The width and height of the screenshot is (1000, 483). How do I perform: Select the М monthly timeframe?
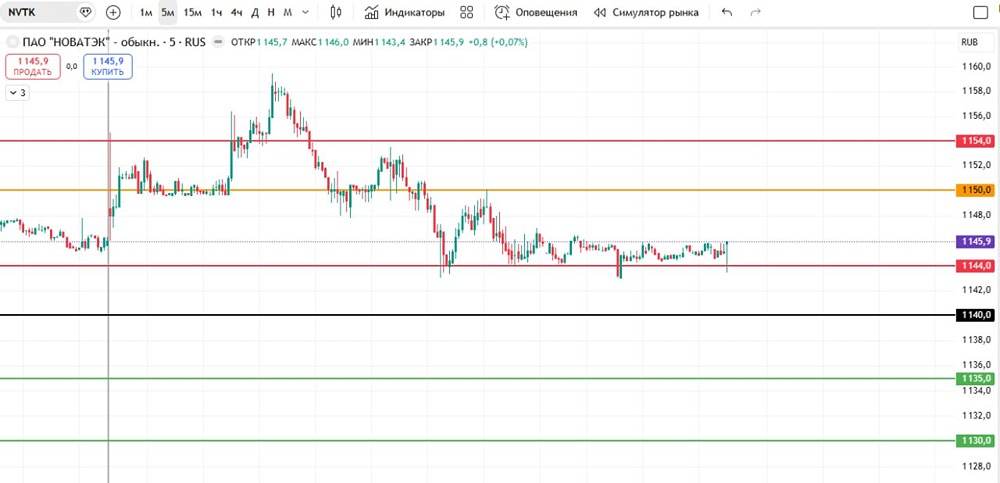tap(288, 12)
